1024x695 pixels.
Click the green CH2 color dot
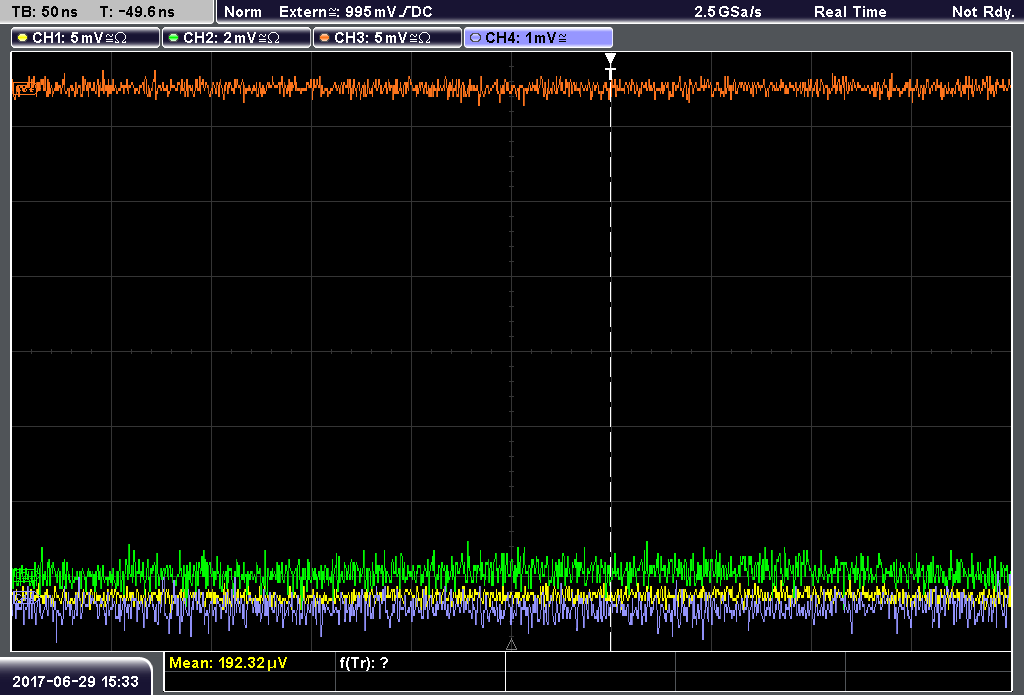174,38
